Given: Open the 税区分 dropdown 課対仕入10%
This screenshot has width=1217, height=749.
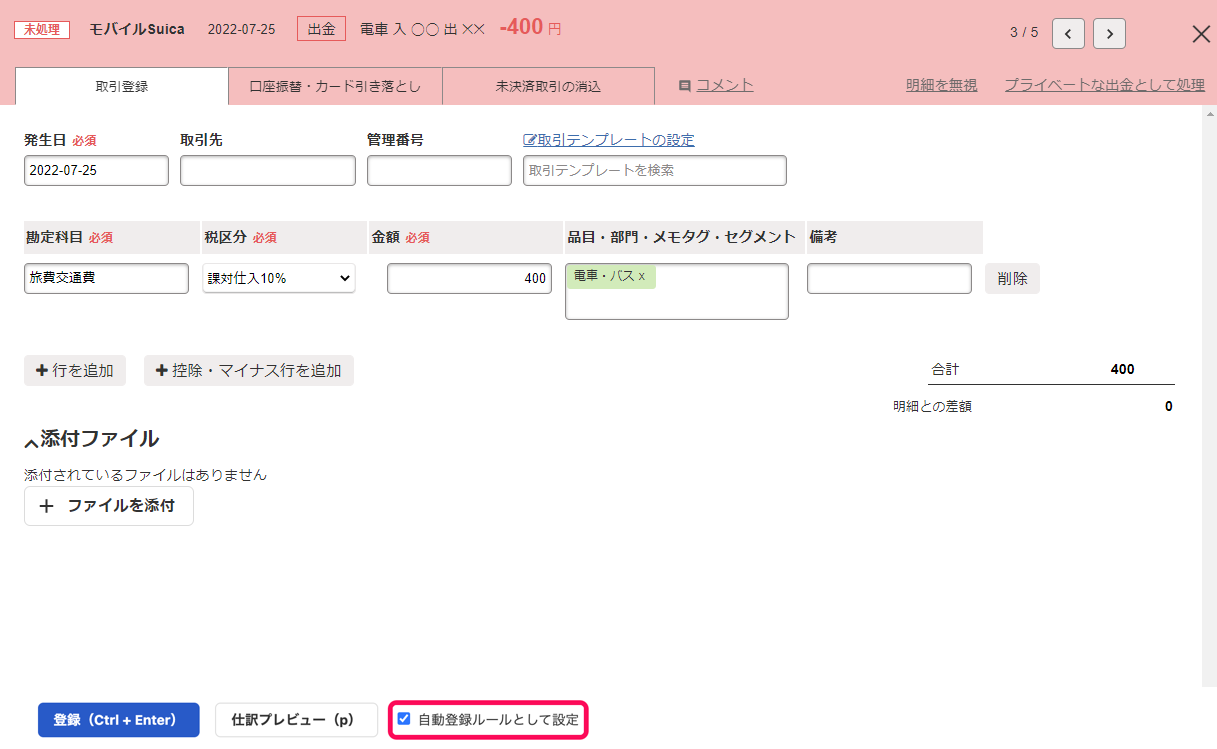Looking at the screenshot, I should point(279,278).
